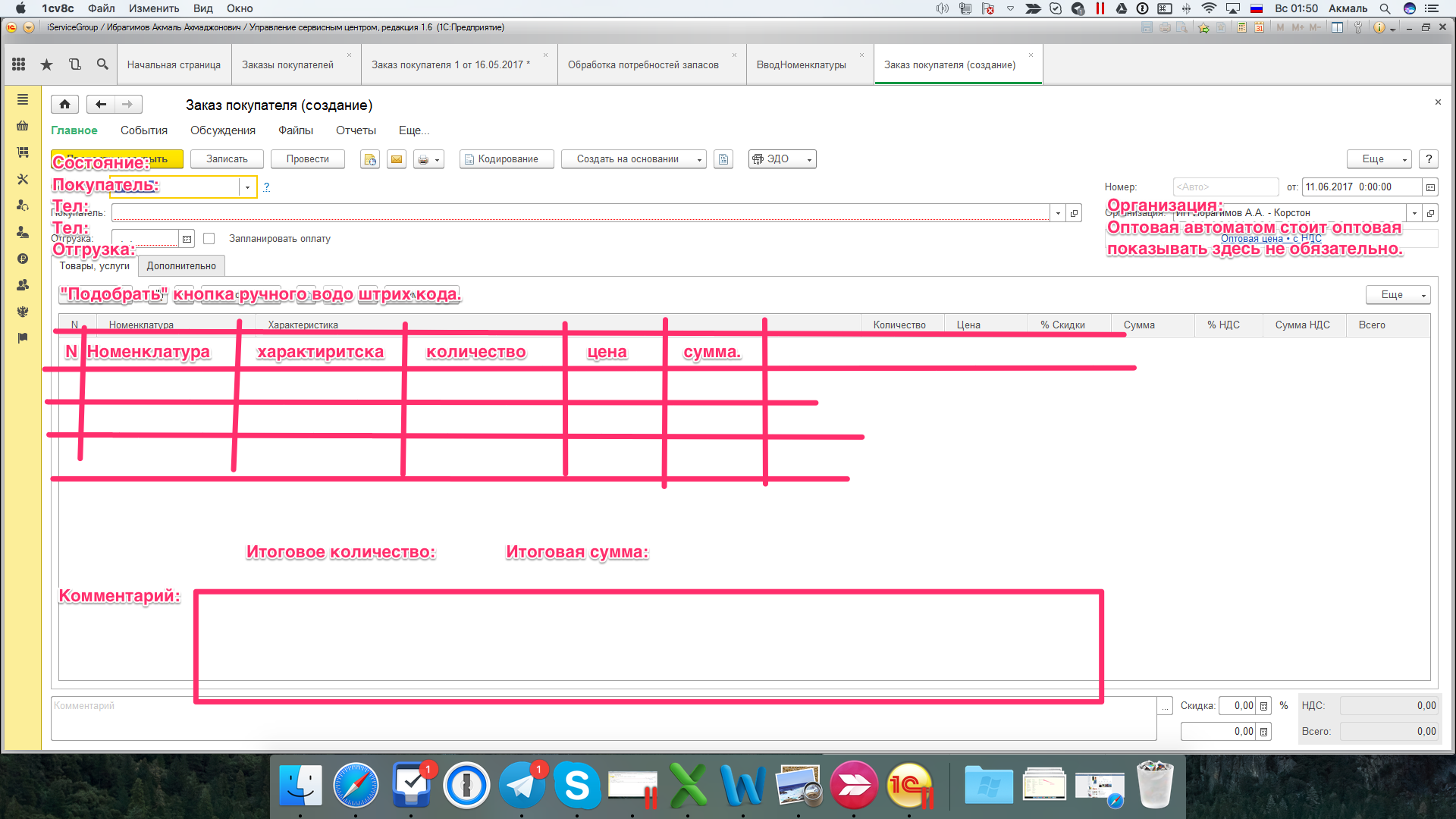This screenshot has height=819, width=1456.
Task: Open the sections menu grid icon
Action: pyautogui.click(x=19, y=64)
